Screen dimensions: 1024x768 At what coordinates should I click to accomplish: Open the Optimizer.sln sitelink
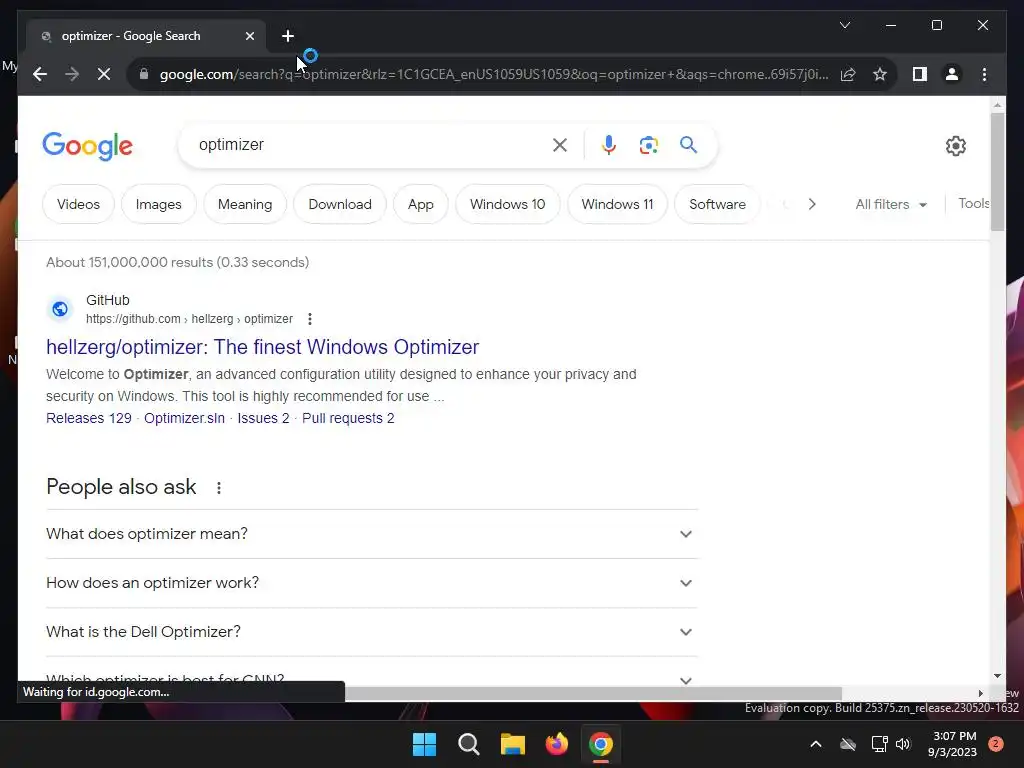(x=184, y=418)
